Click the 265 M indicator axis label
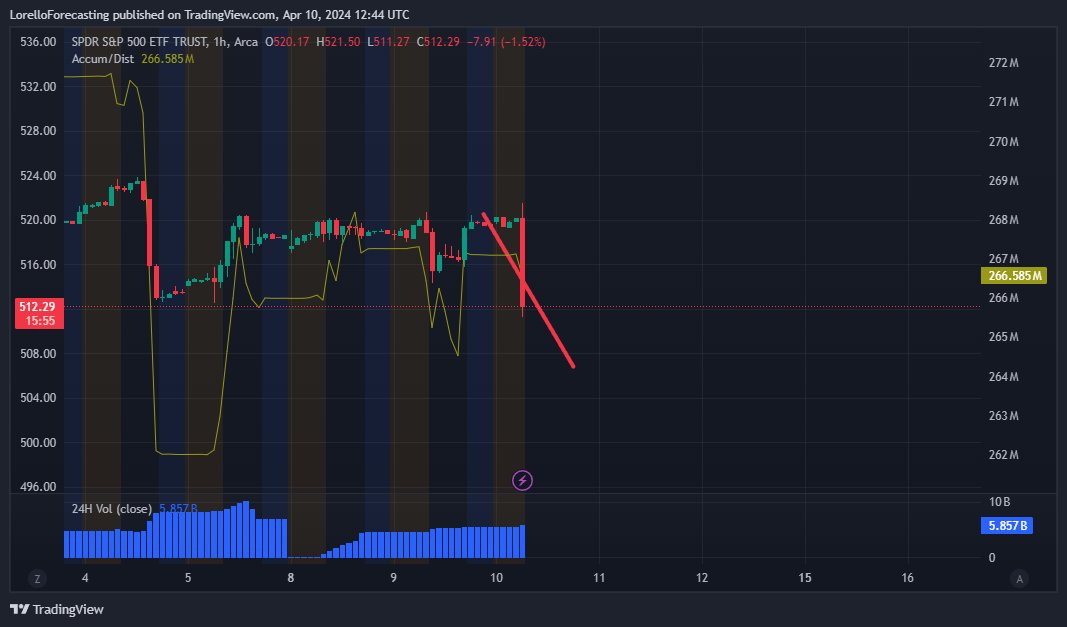Image resolution: width=1067 pixels, height=627 pixels. 1004,337
